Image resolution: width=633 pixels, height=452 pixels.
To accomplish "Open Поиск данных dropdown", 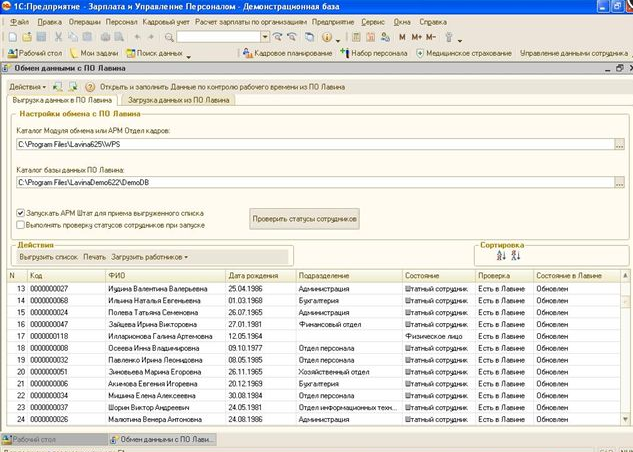I will tap(162, 51).
